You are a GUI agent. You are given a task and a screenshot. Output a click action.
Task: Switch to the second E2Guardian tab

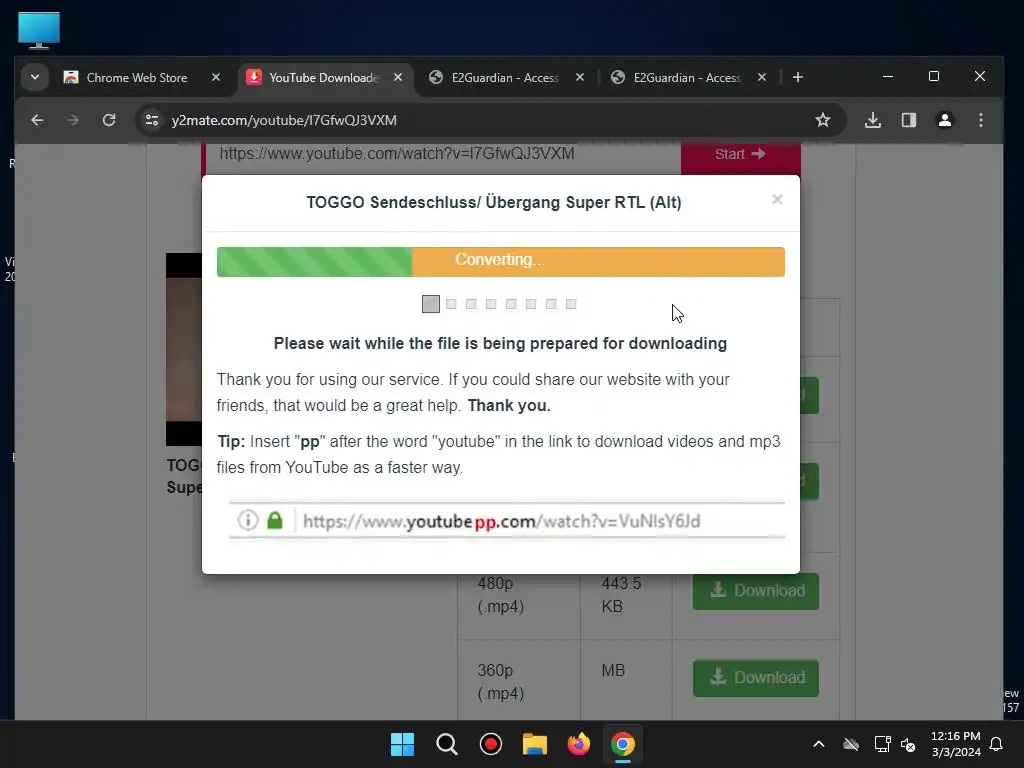pos(688,78)
